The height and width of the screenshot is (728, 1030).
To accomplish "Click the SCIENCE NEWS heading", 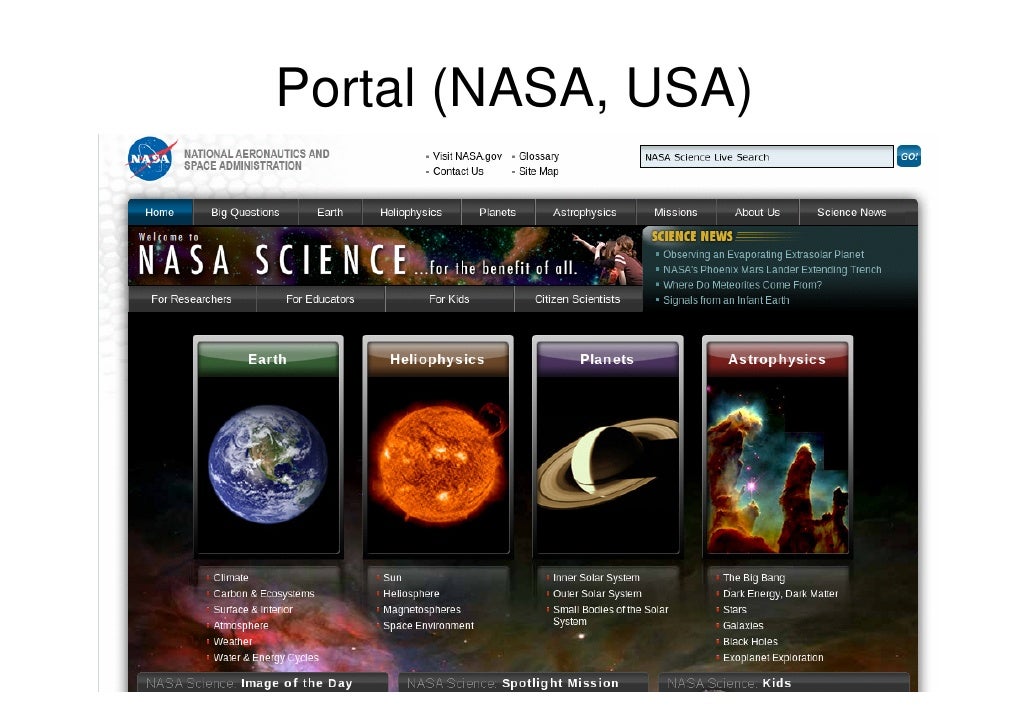I will coord(692,236).
